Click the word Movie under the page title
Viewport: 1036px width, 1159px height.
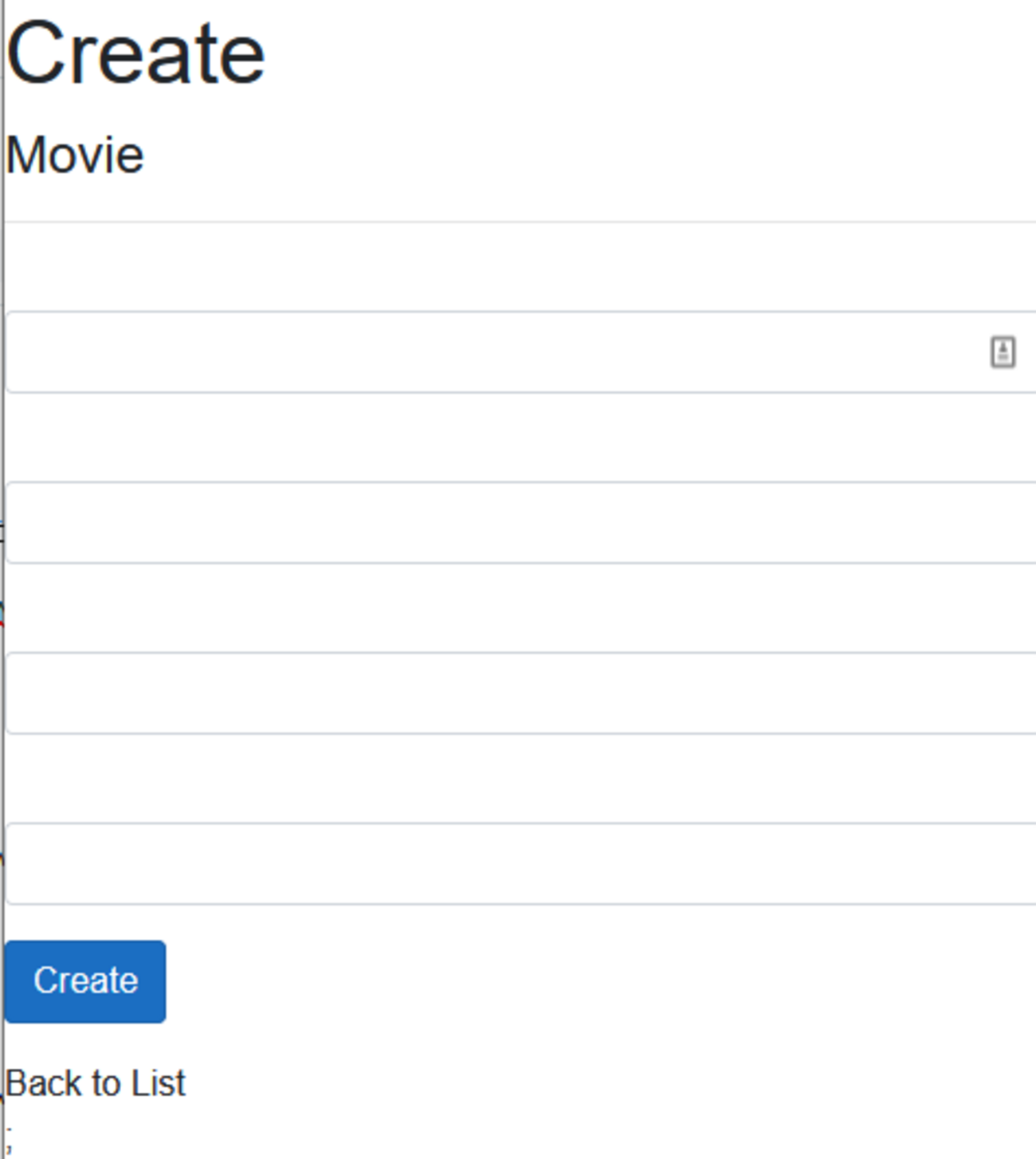click(75, 155)
